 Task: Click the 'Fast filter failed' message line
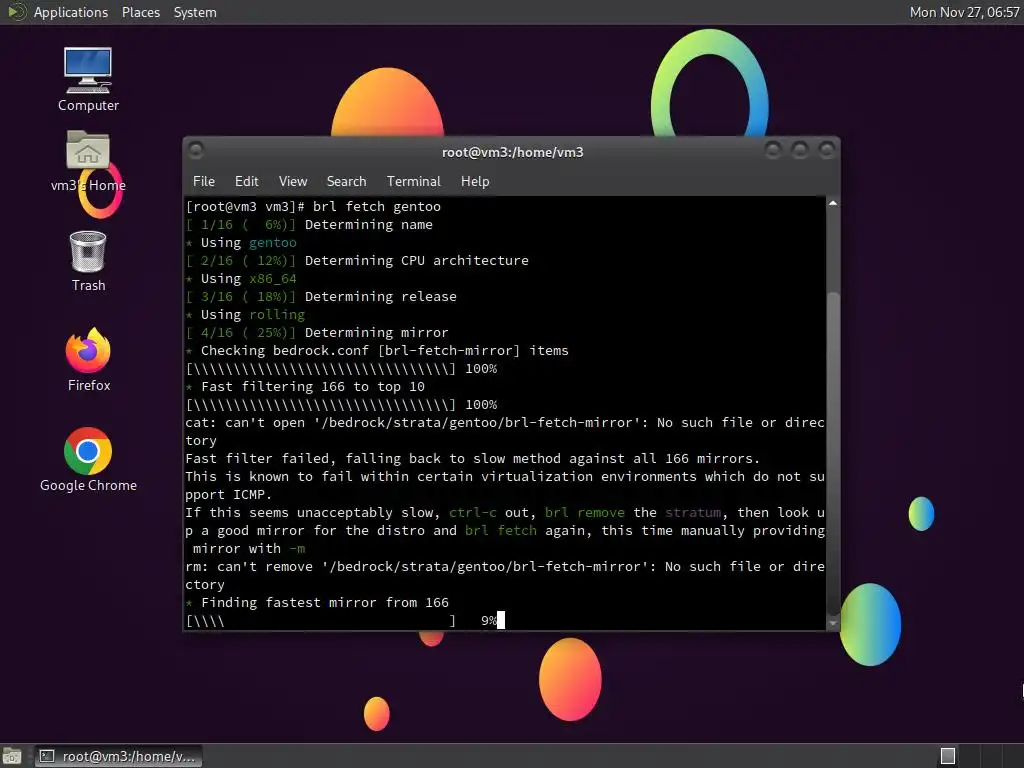coord(473,458)
